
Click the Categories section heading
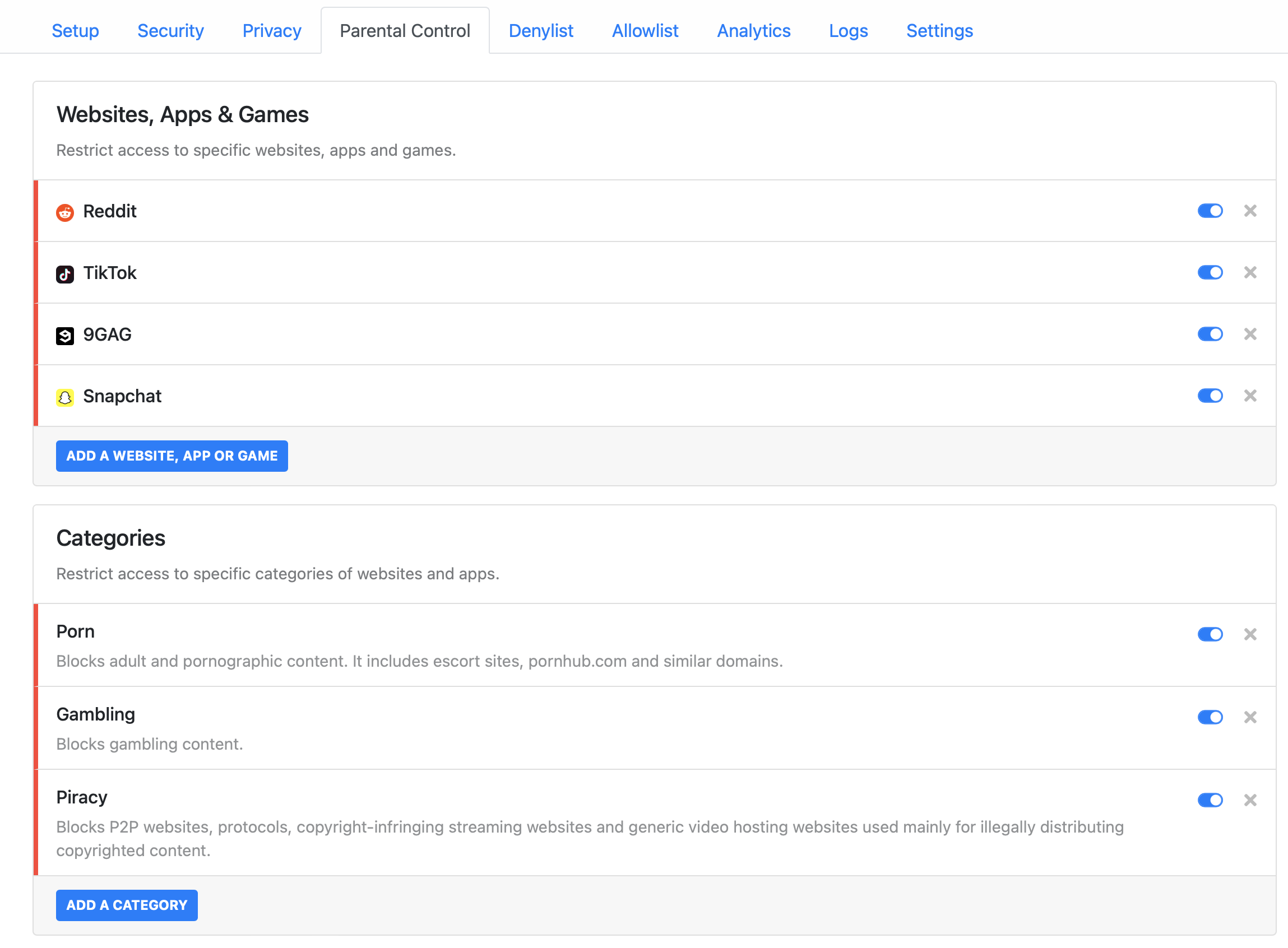(111, 538)
